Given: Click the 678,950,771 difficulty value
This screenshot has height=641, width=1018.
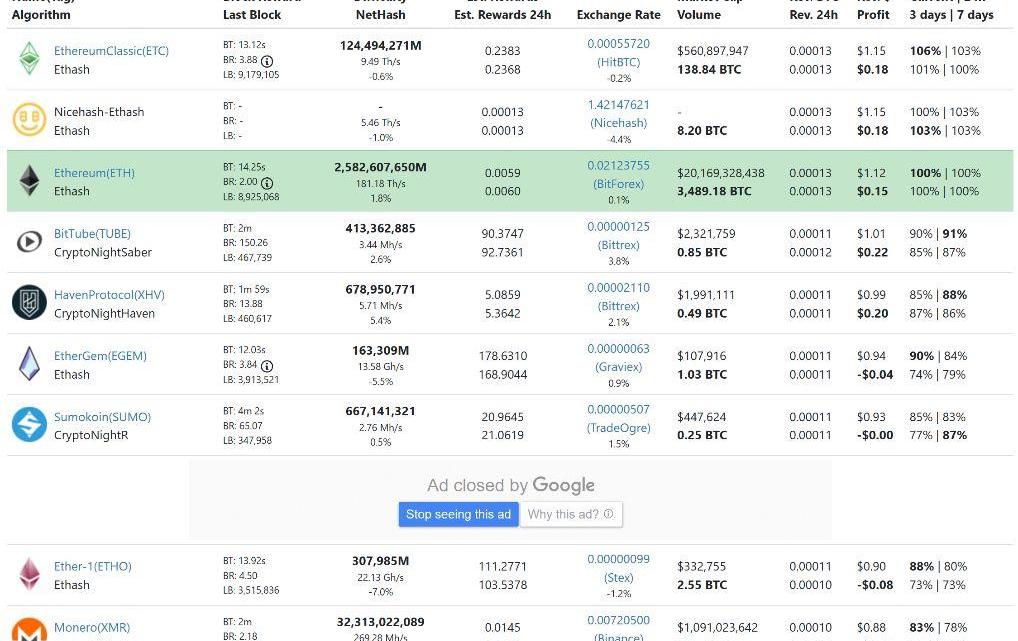Looking at the screenshot, I should click(x=380, y=289).
